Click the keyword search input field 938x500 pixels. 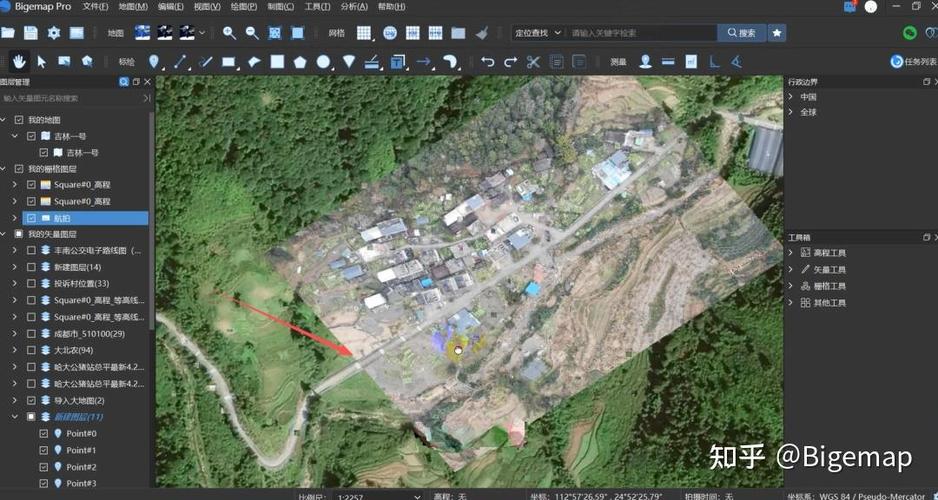pos(641,33)
